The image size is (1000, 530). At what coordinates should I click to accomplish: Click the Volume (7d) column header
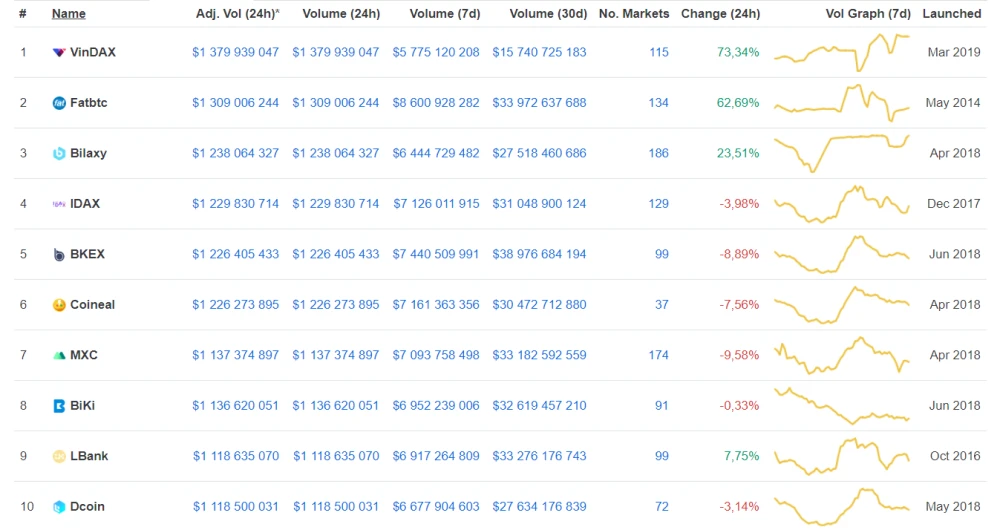pyautogui.click(x=445, y=13)
